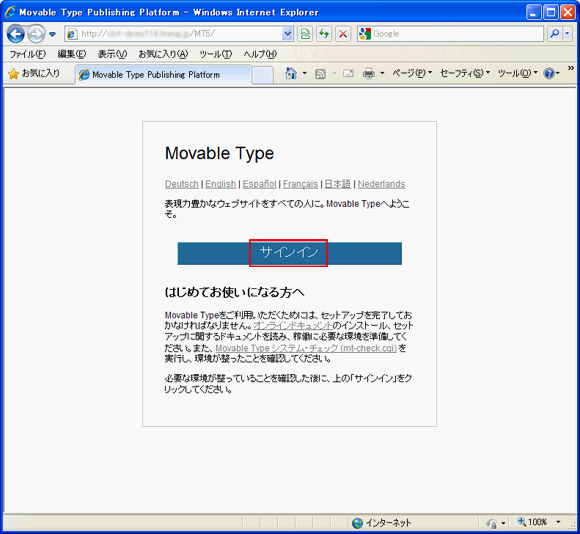580x534 pixels.
Task: Click the Home page icon
Action: tap(291, 74)
